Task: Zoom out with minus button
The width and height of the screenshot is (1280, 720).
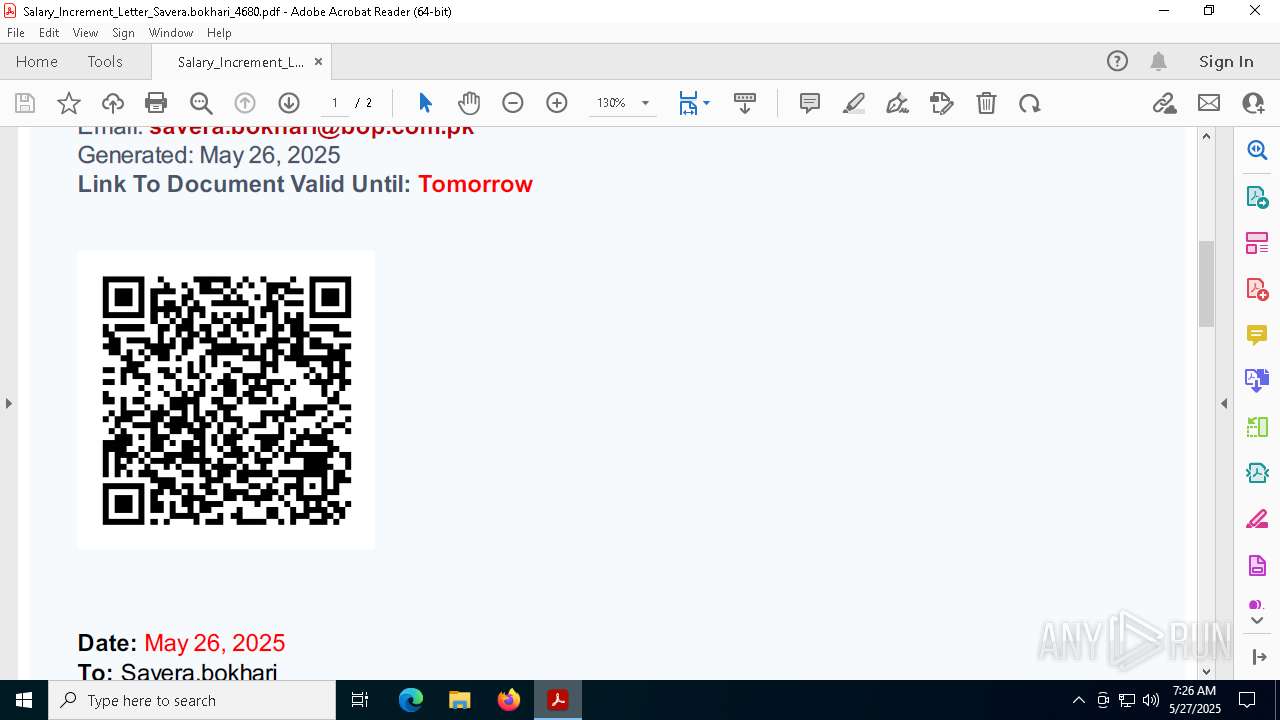Action: click(x=513, y=103)
